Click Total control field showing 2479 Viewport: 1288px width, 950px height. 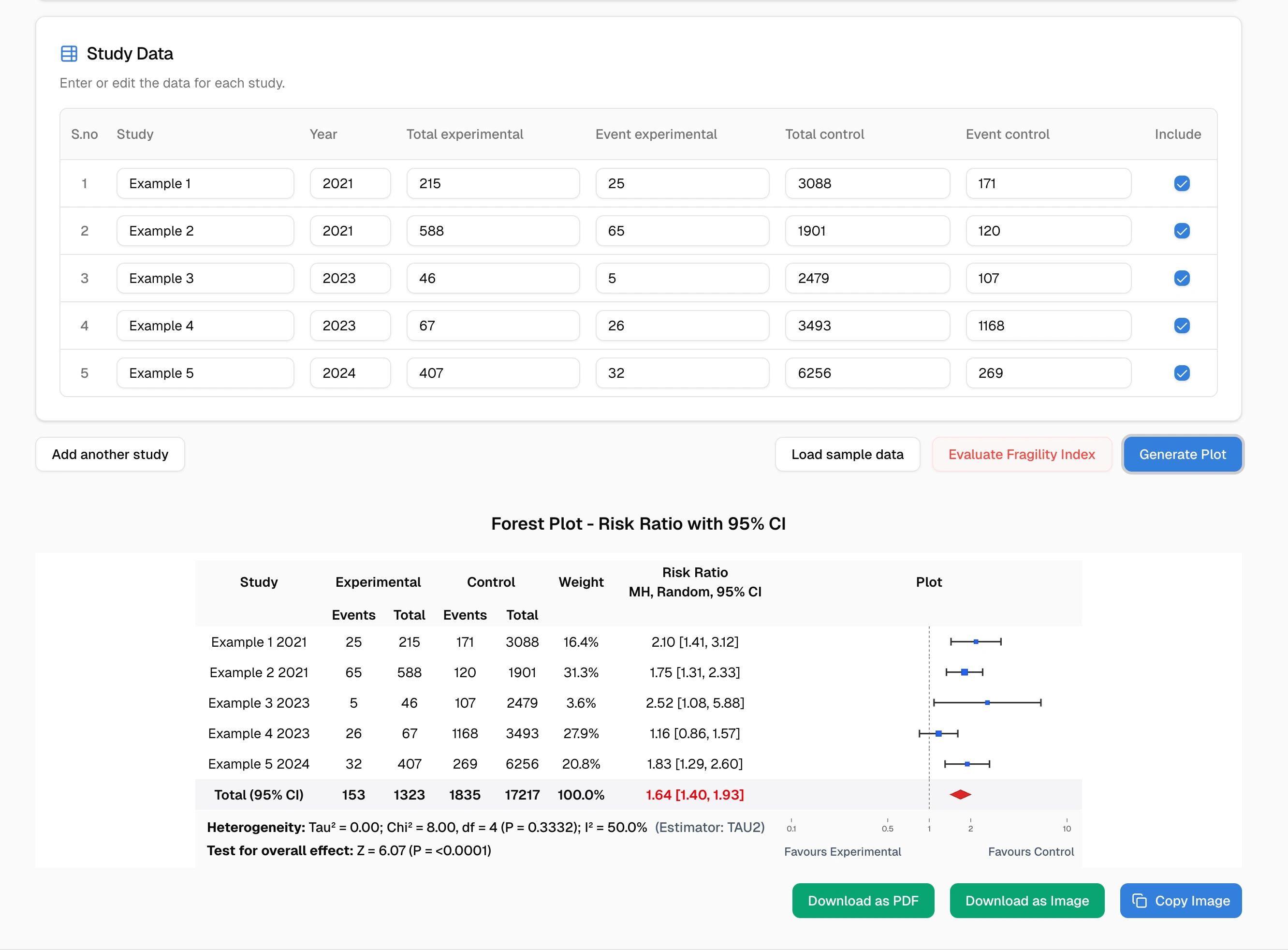(x=867, y=278)
